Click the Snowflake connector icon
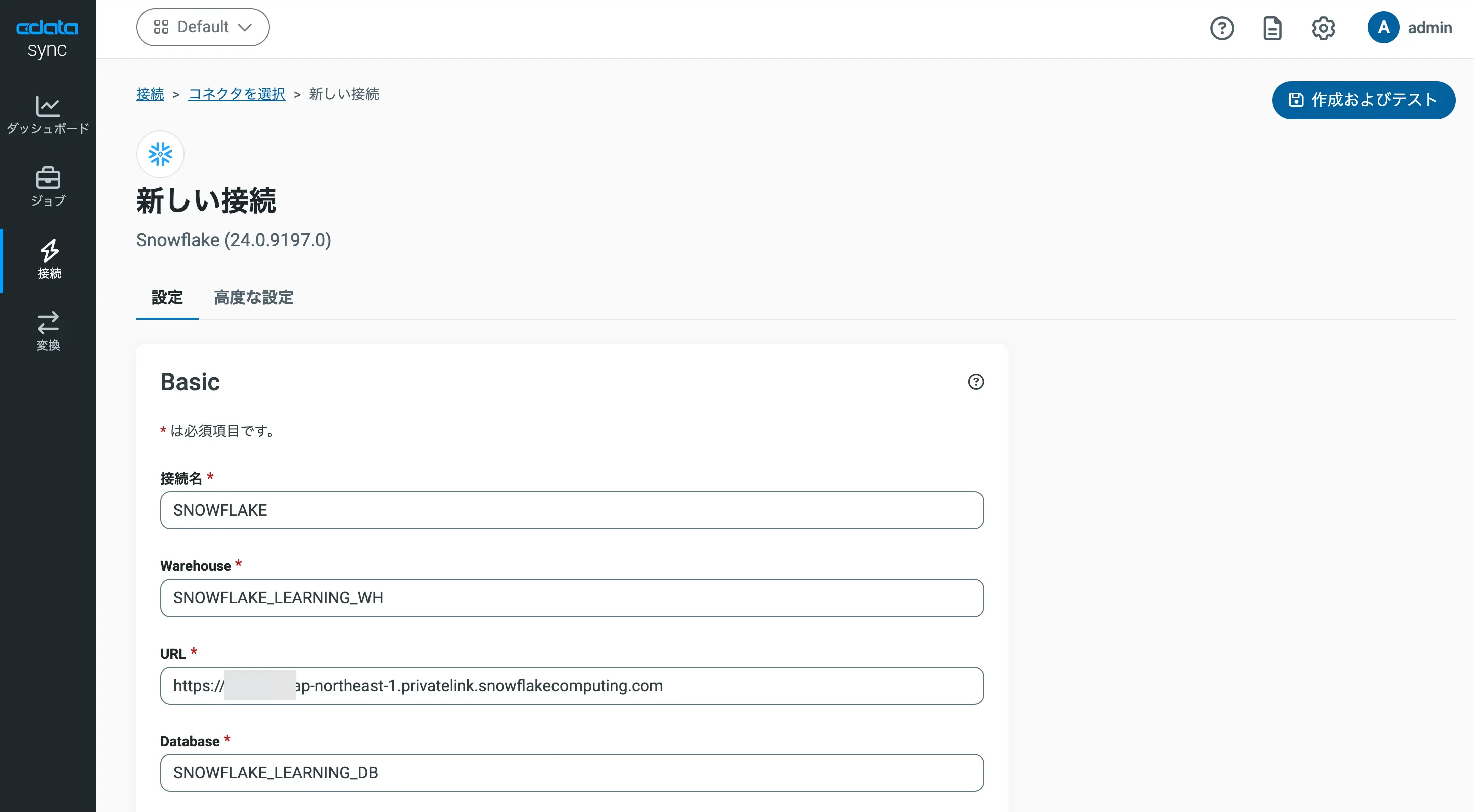This screenshot has height=812, width=1474. click(159, 154)
